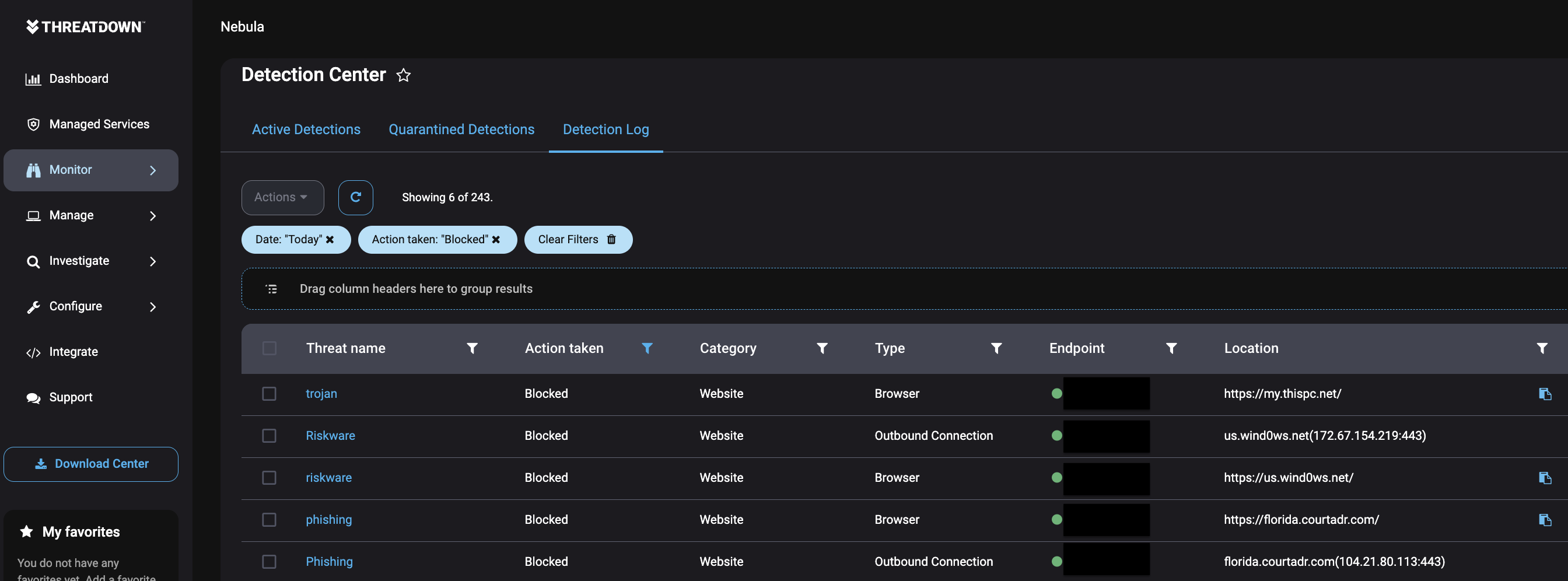1568x581 pixels.
Task: Open the Quarantined Detections tab
Action: click(x=461, y=129)
